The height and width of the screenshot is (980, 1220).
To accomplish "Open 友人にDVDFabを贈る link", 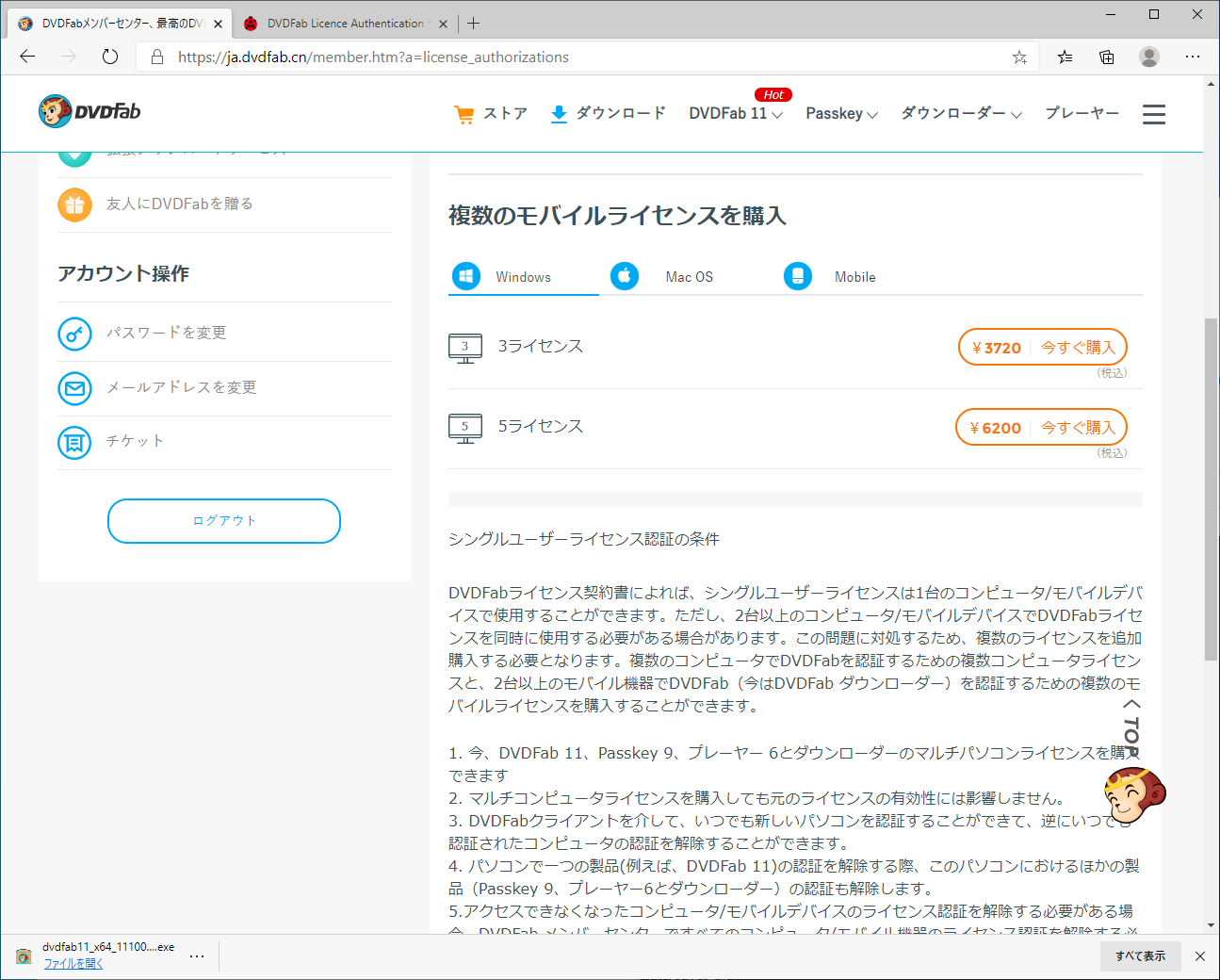I will tap(179, 204).
